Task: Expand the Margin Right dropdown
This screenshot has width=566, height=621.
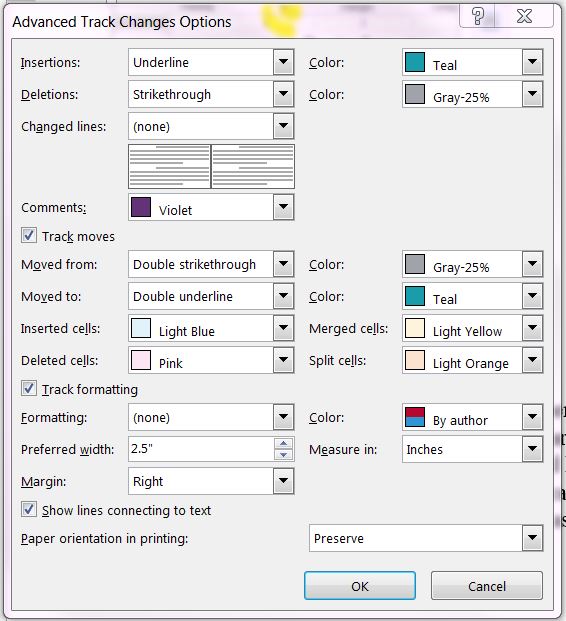Action: pos(283,481)
